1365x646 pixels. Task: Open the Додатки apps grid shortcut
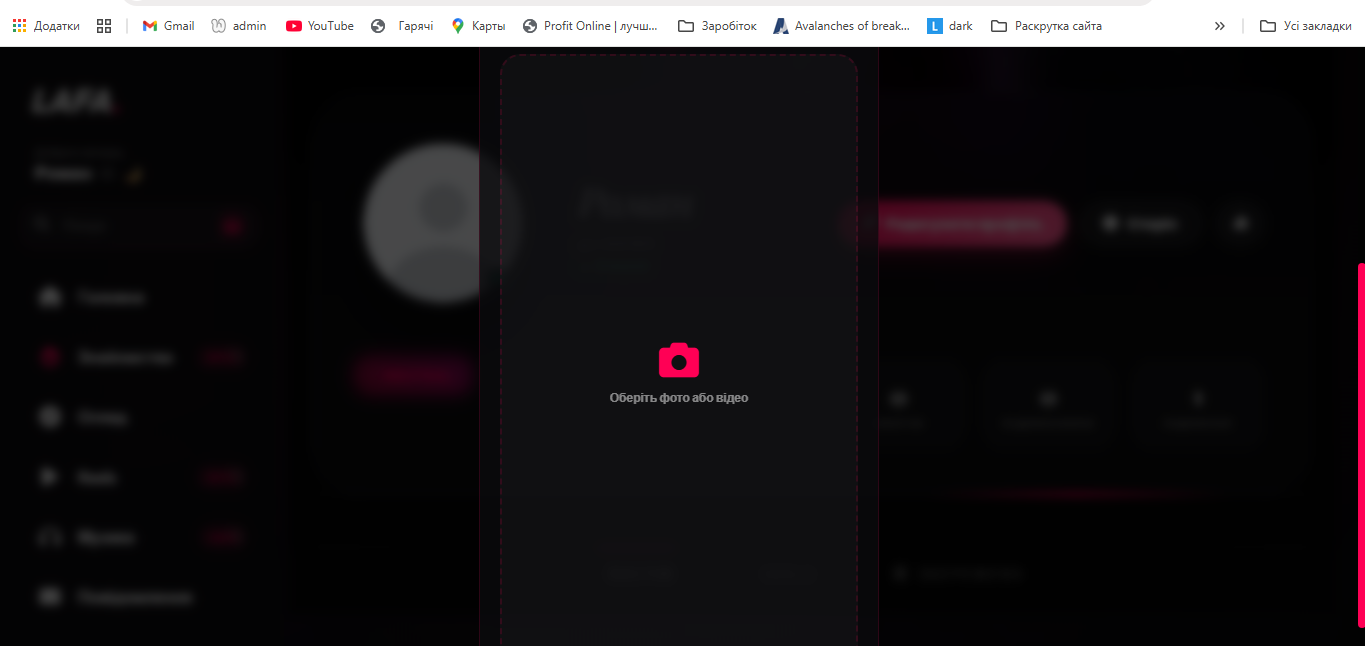coord(46,26)
